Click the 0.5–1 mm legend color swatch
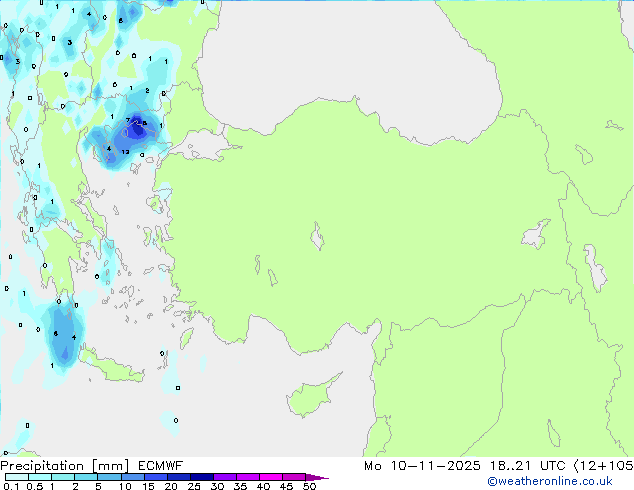Image resolution: width=634 pixels, height=490 pixels. point(40,477)
